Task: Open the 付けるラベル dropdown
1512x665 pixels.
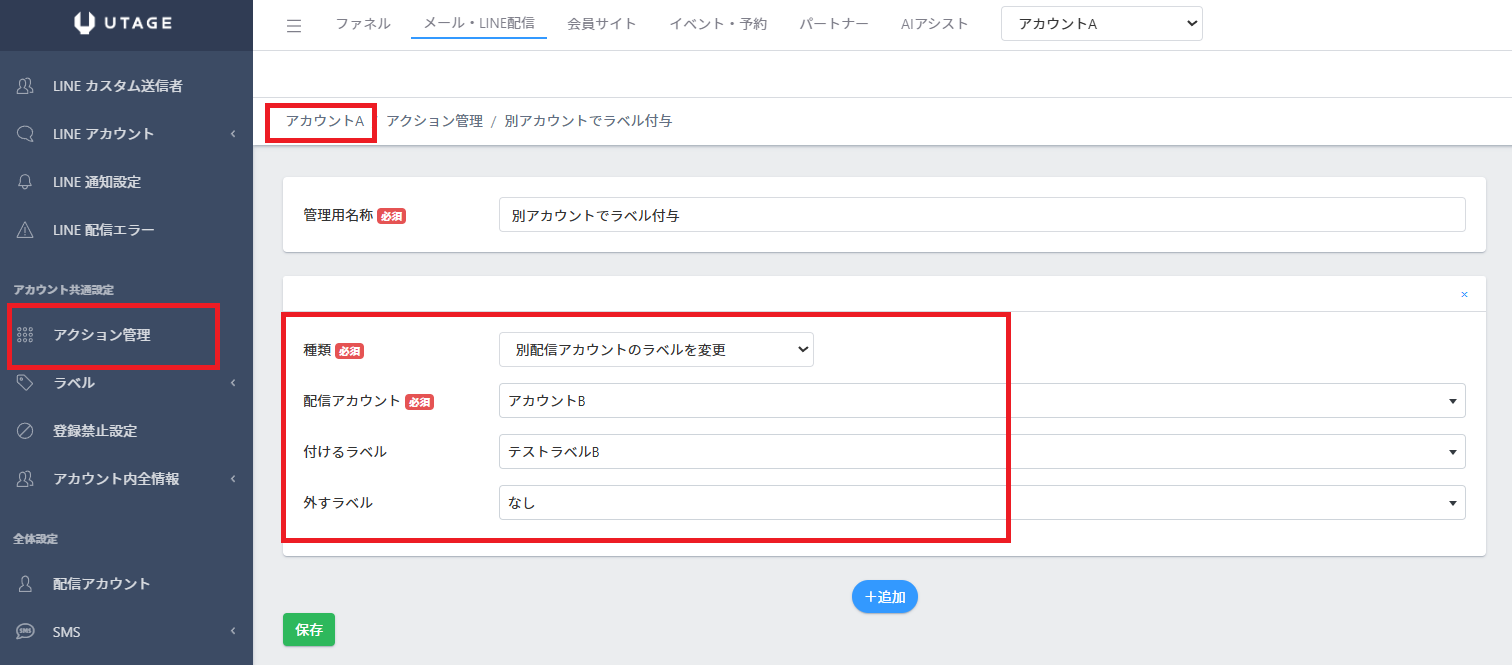Action: (x=982, y=451)
